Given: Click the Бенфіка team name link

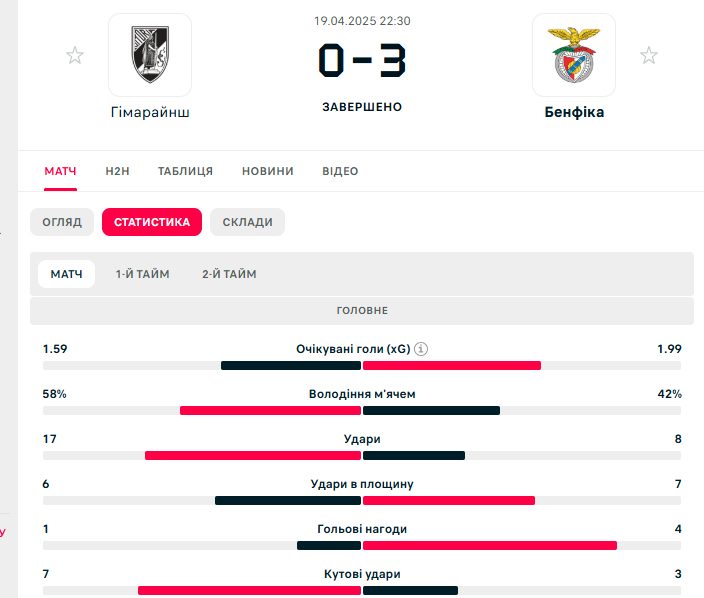Looking at the screenshot, I should click(574, 112).
